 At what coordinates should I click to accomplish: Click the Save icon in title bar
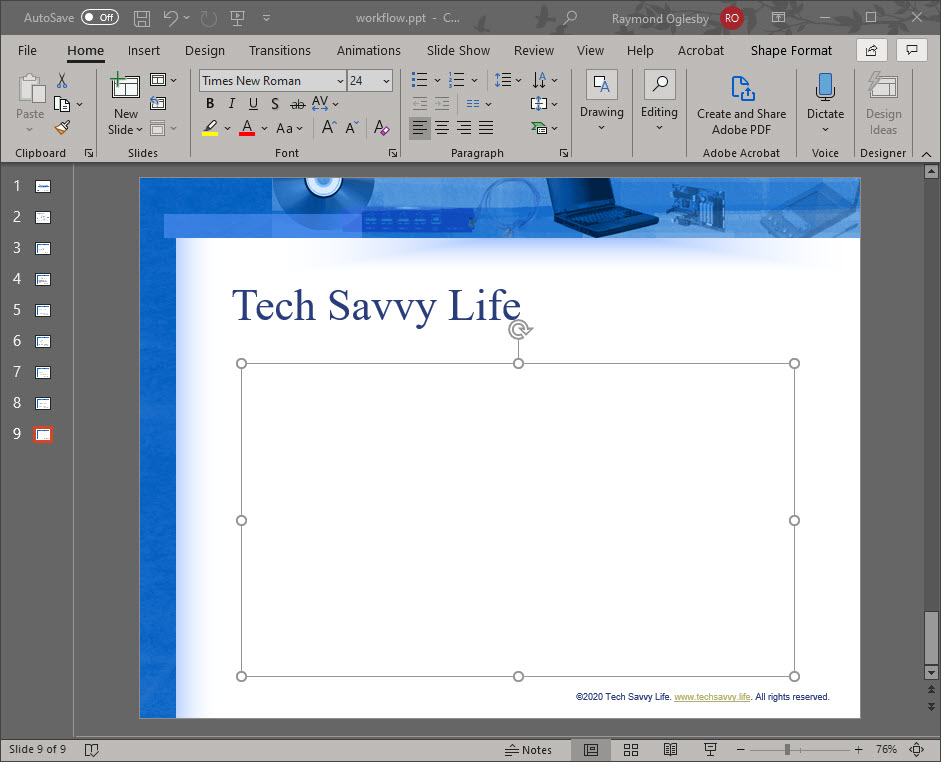(142, 18)
